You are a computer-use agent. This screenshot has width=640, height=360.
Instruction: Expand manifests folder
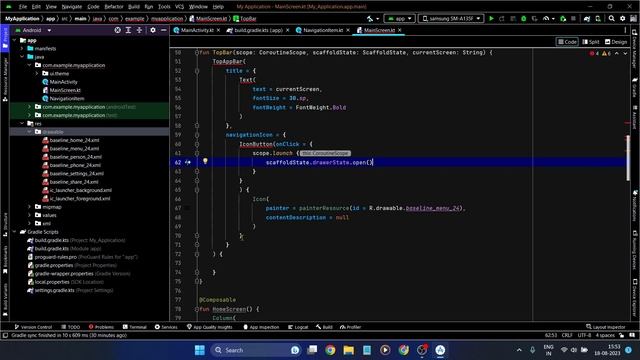(x=22, y=49)
